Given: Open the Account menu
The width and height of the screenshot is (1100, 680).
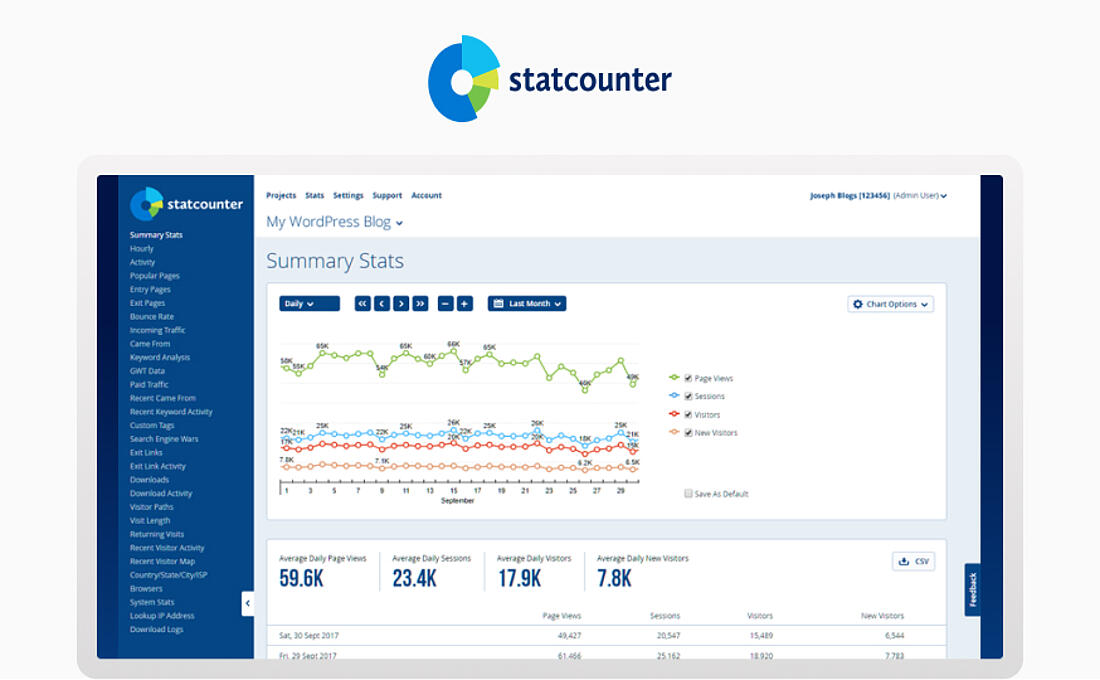Looking at the screenshot, I should [x=427, y=196].
